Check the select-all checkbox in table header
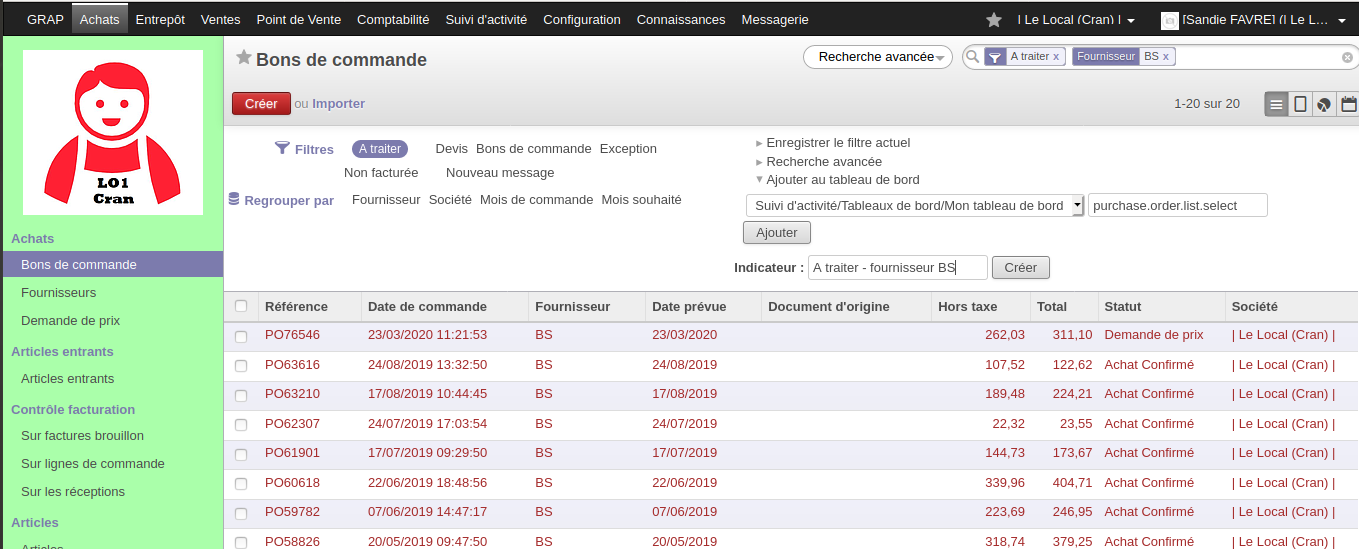Image resolution: width=1359 pixels, height=549 pixels. pos(241,306)
